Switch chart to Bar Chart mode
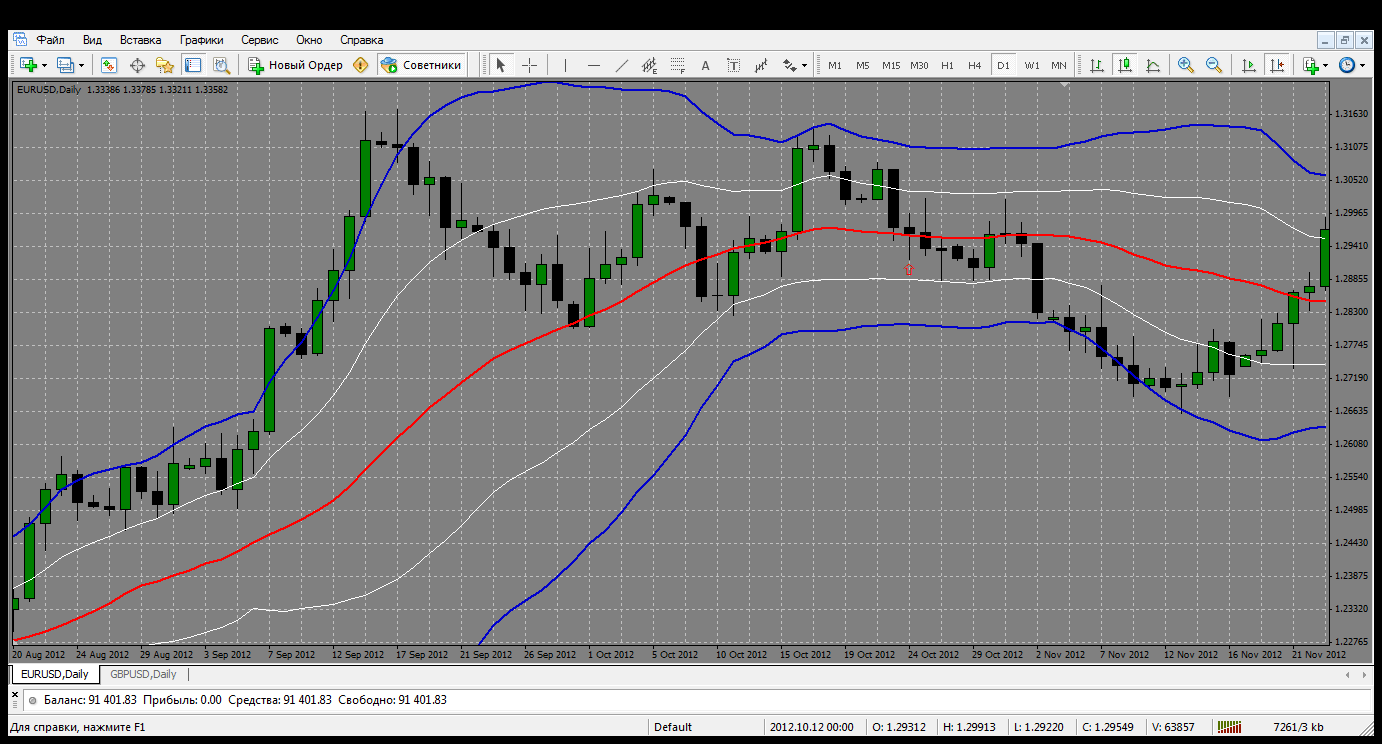The height and width of the screenshot is (744, 1382). tap(1097, 65)
